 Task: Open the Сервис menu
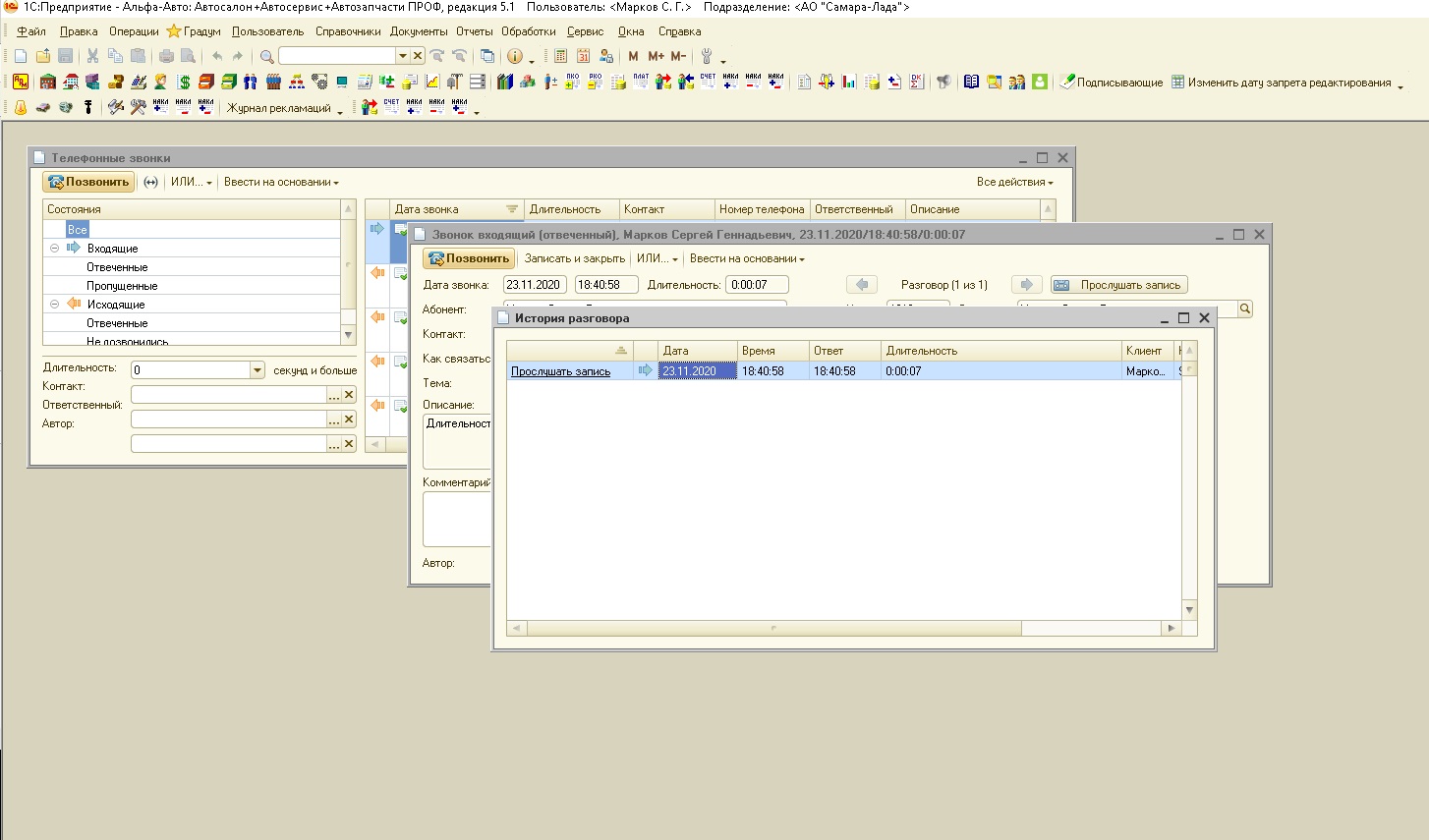tap(585, 31)
